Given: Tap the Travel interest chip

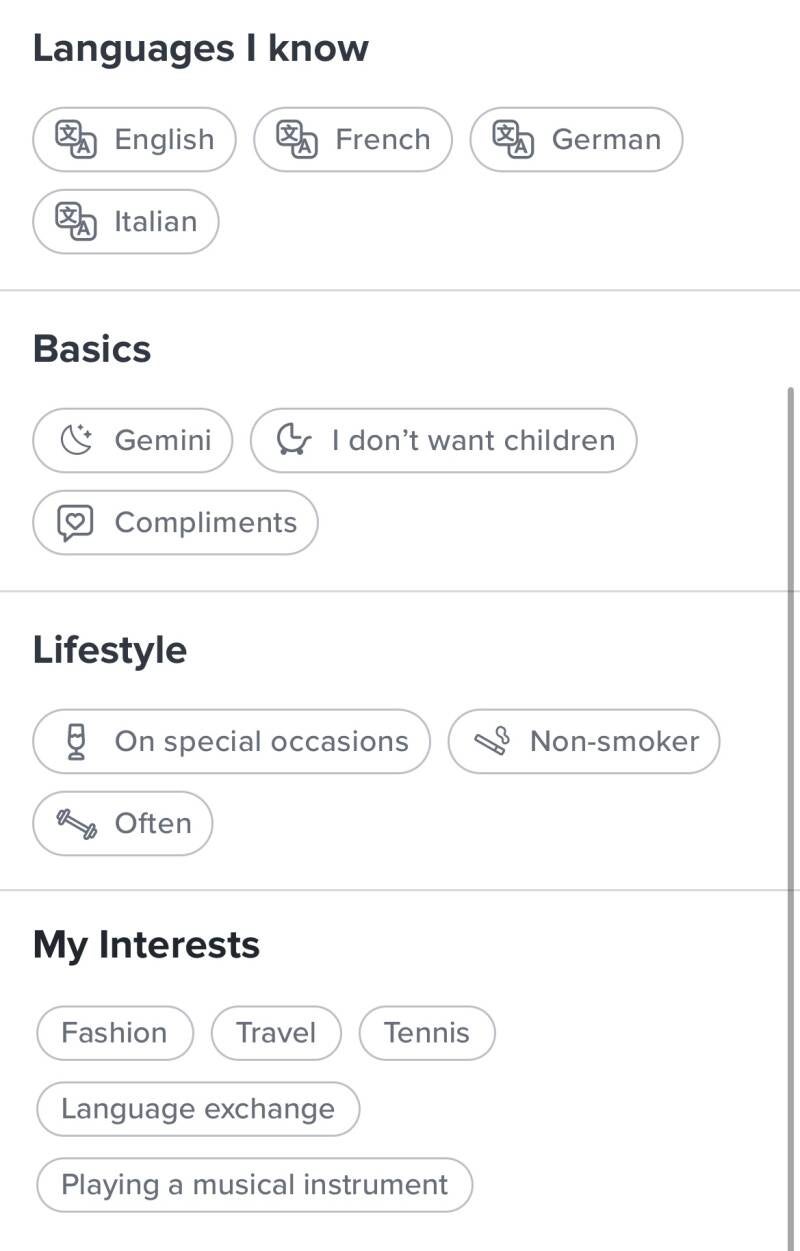Looking at the screenshot, I should 276,1033.
